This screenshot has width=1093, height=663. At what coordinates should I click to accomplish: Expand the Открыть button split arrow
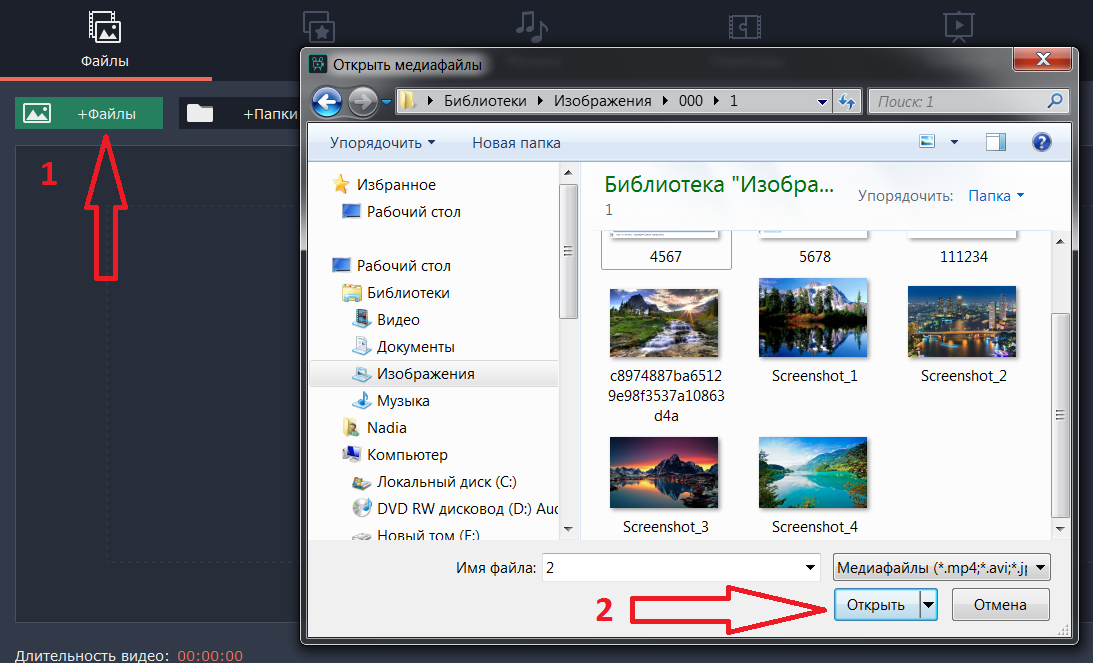[x=929, y=604]
